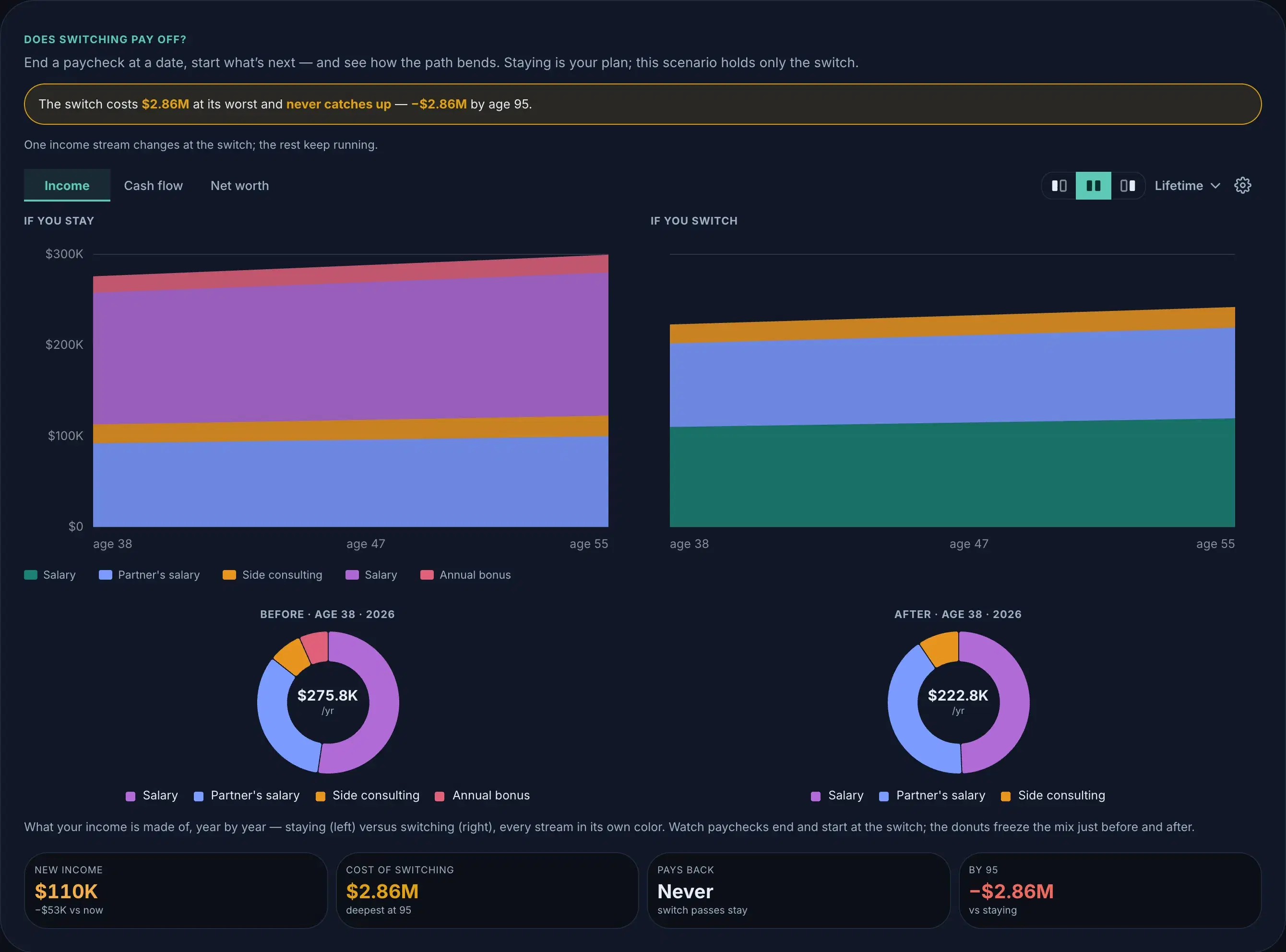Select the Partner's salary label under the After donut

[x=941, y=795]
